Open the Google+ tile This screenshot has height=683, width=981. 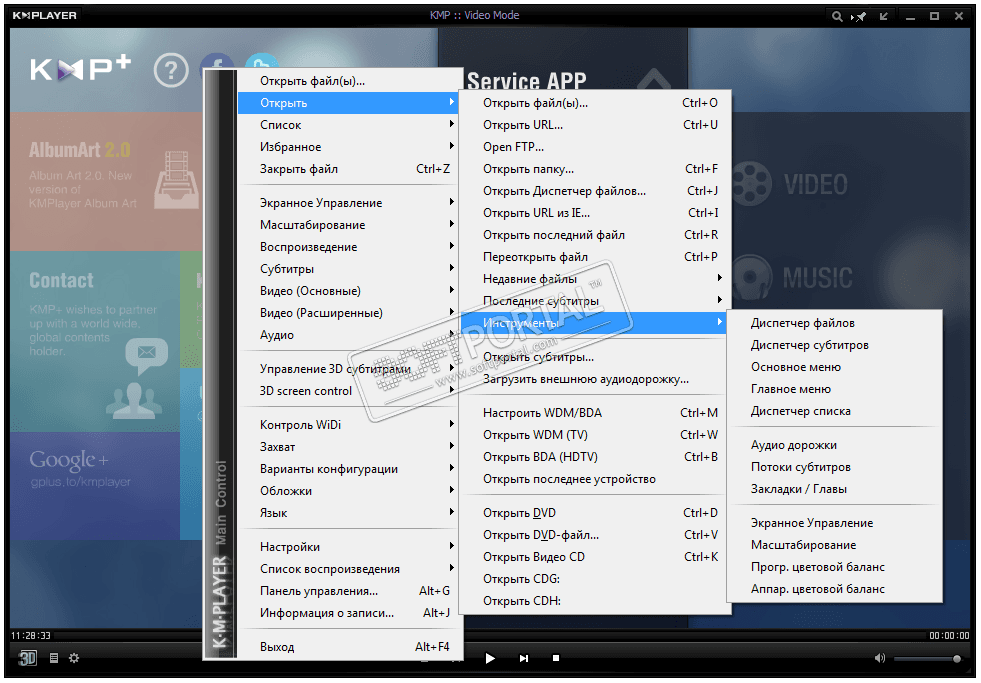pyautogui.click(x=95, y=486)
